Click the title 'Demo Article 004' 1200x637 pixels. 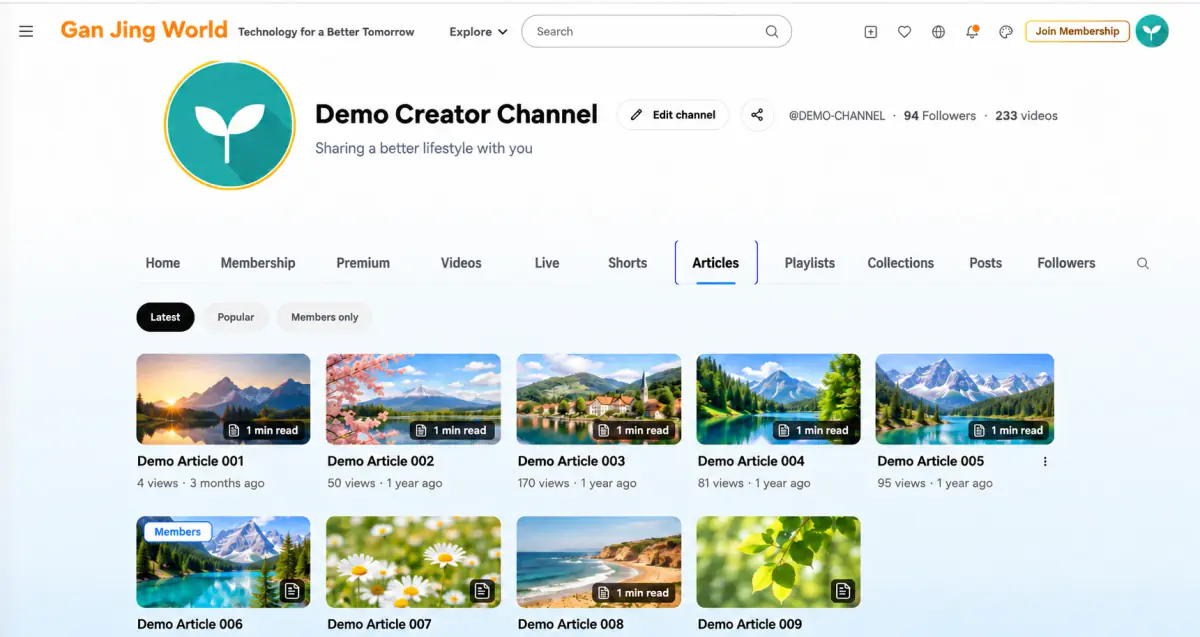coord(751,461)
